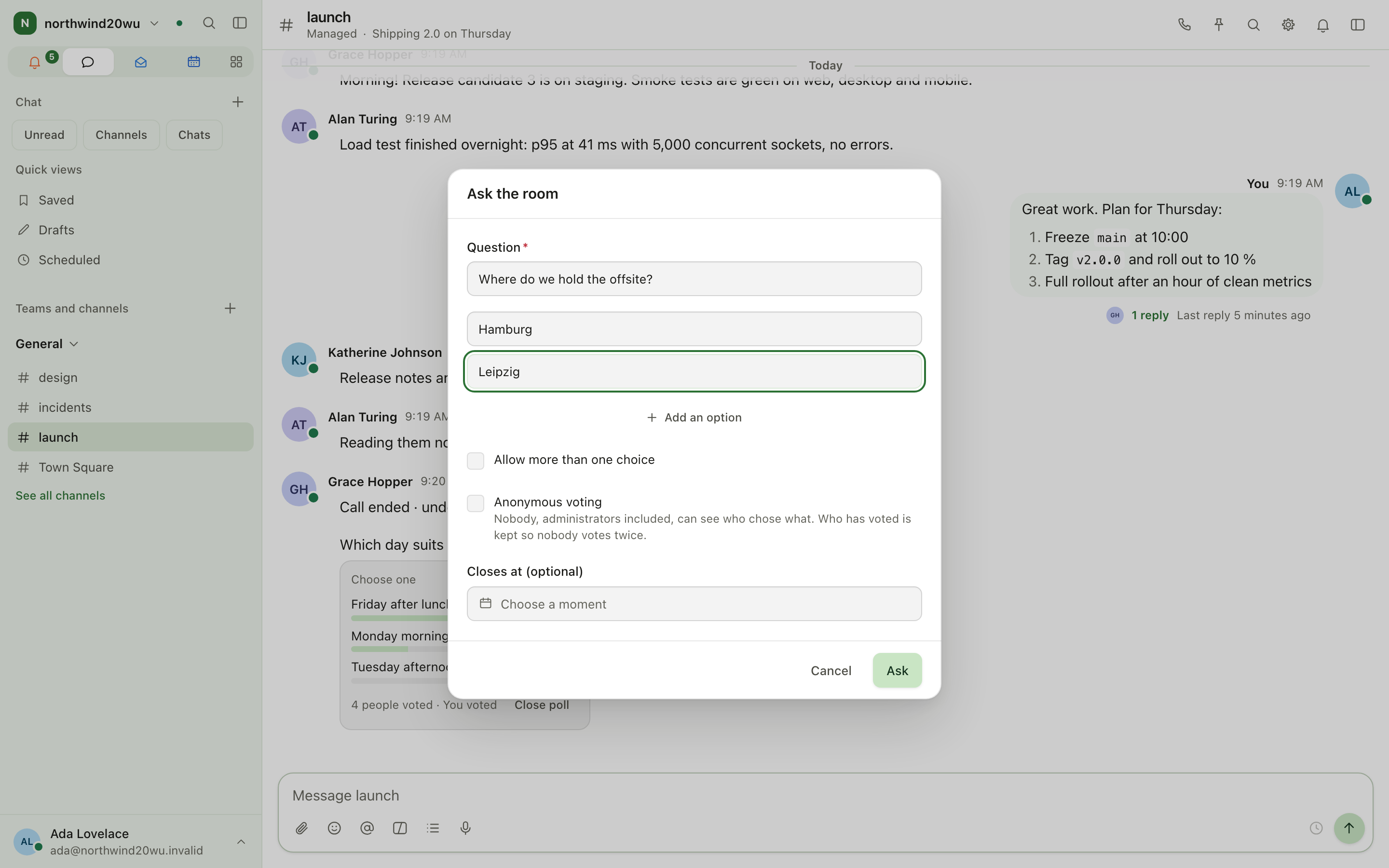Open the mail inbox tab

click(141, 62)
